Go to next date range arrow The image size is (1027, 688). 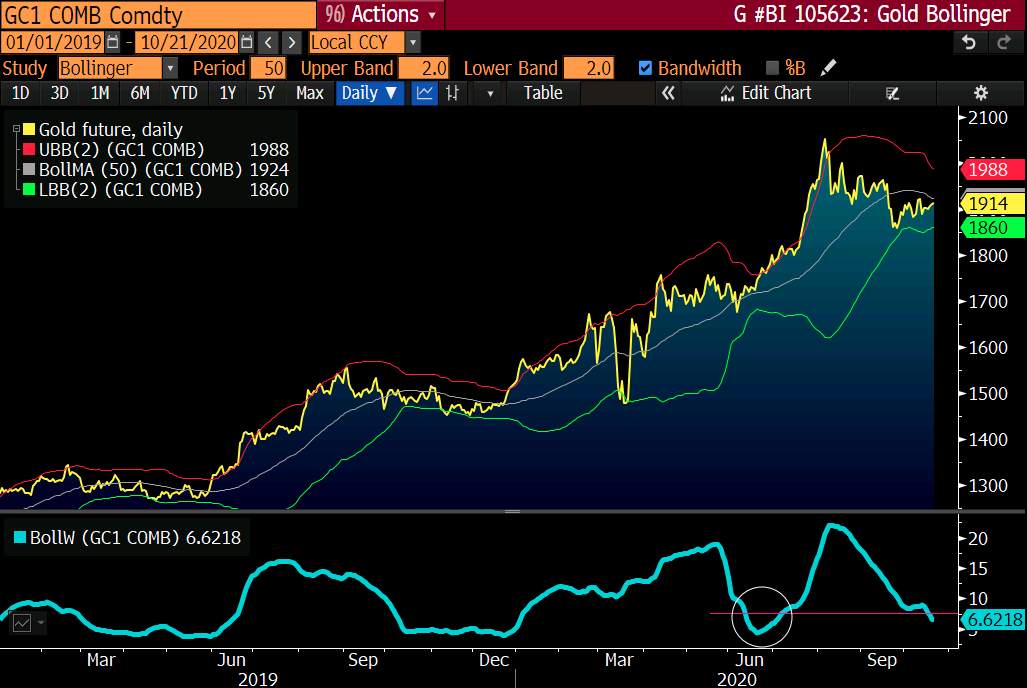point(291,43)
